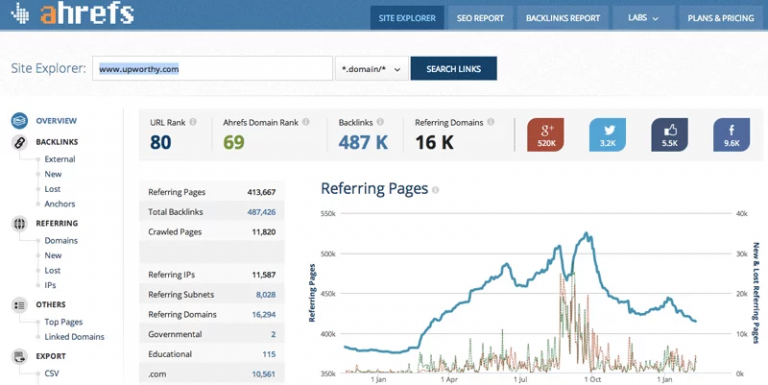The width and height of the screenshot is (768, 385).
Task: Click the Backlinks chain icon
Action: (20, 142)
